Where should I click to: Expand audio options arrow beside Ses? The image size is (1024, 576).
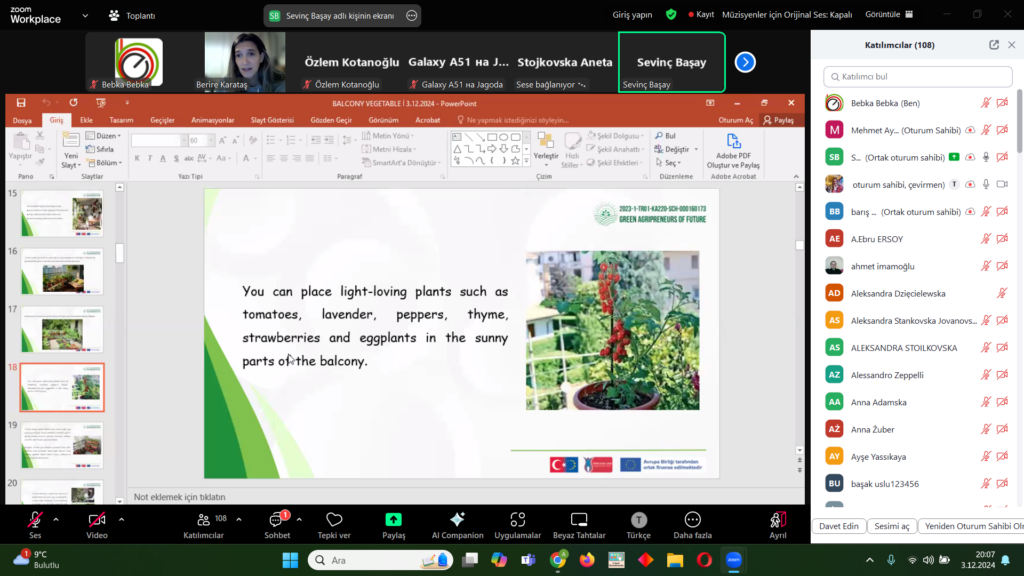(x=56, y=519)
